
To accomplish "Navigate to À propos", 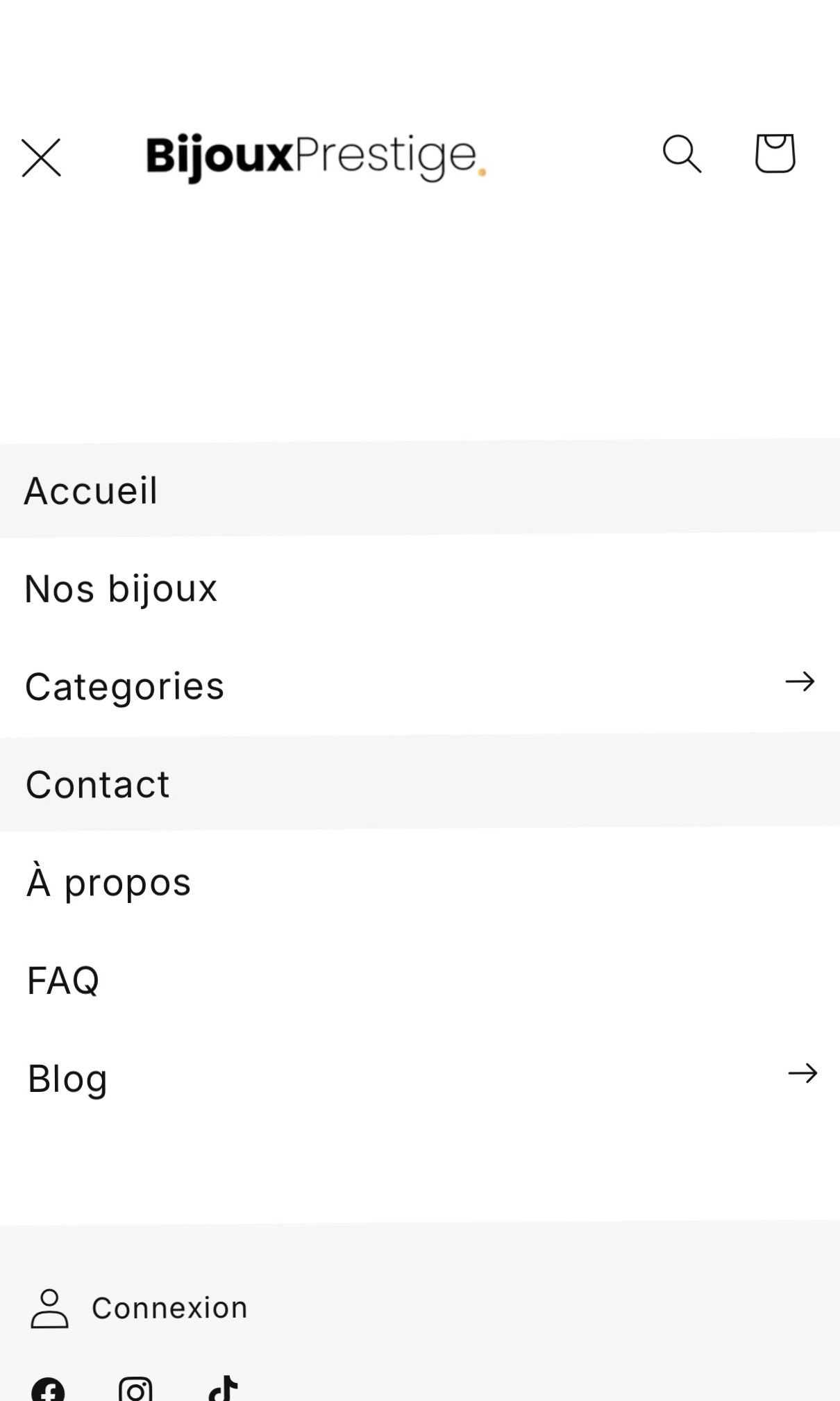I will coord(109,882).
